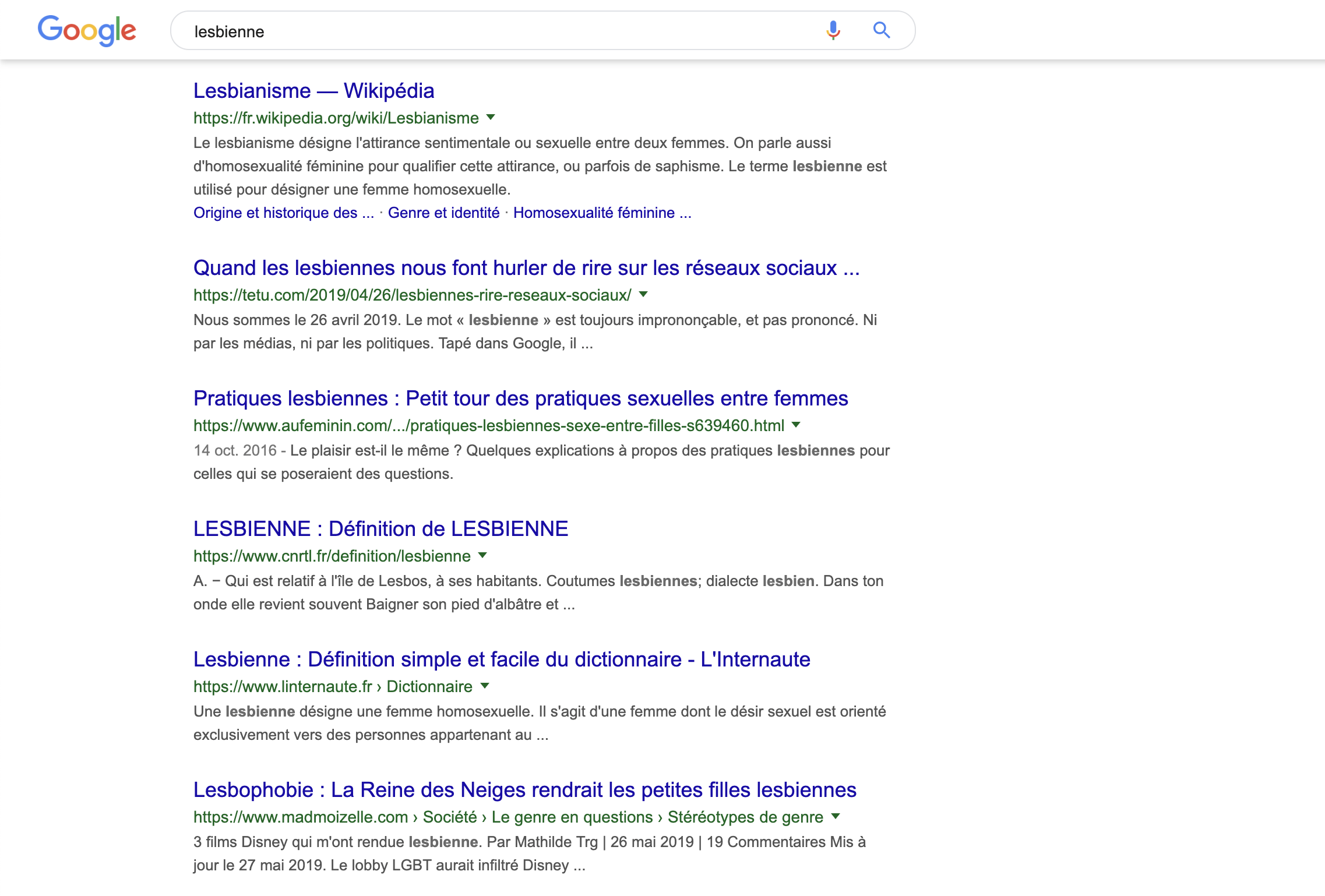Click the magnifying glass search button
Image resolution: width=1325 pixels, height=896 pixels.
[x=882, y=30]
